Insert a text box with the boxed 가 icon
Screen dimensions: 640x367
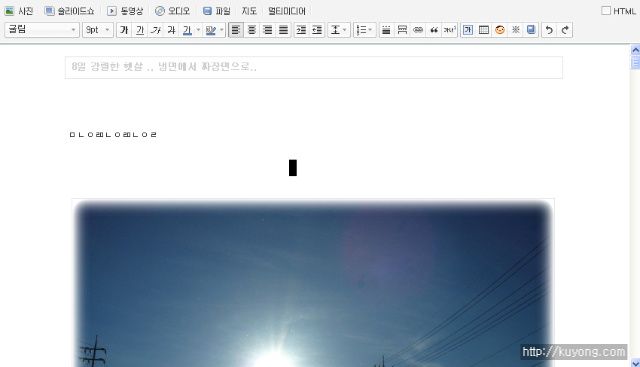(468, 30)
